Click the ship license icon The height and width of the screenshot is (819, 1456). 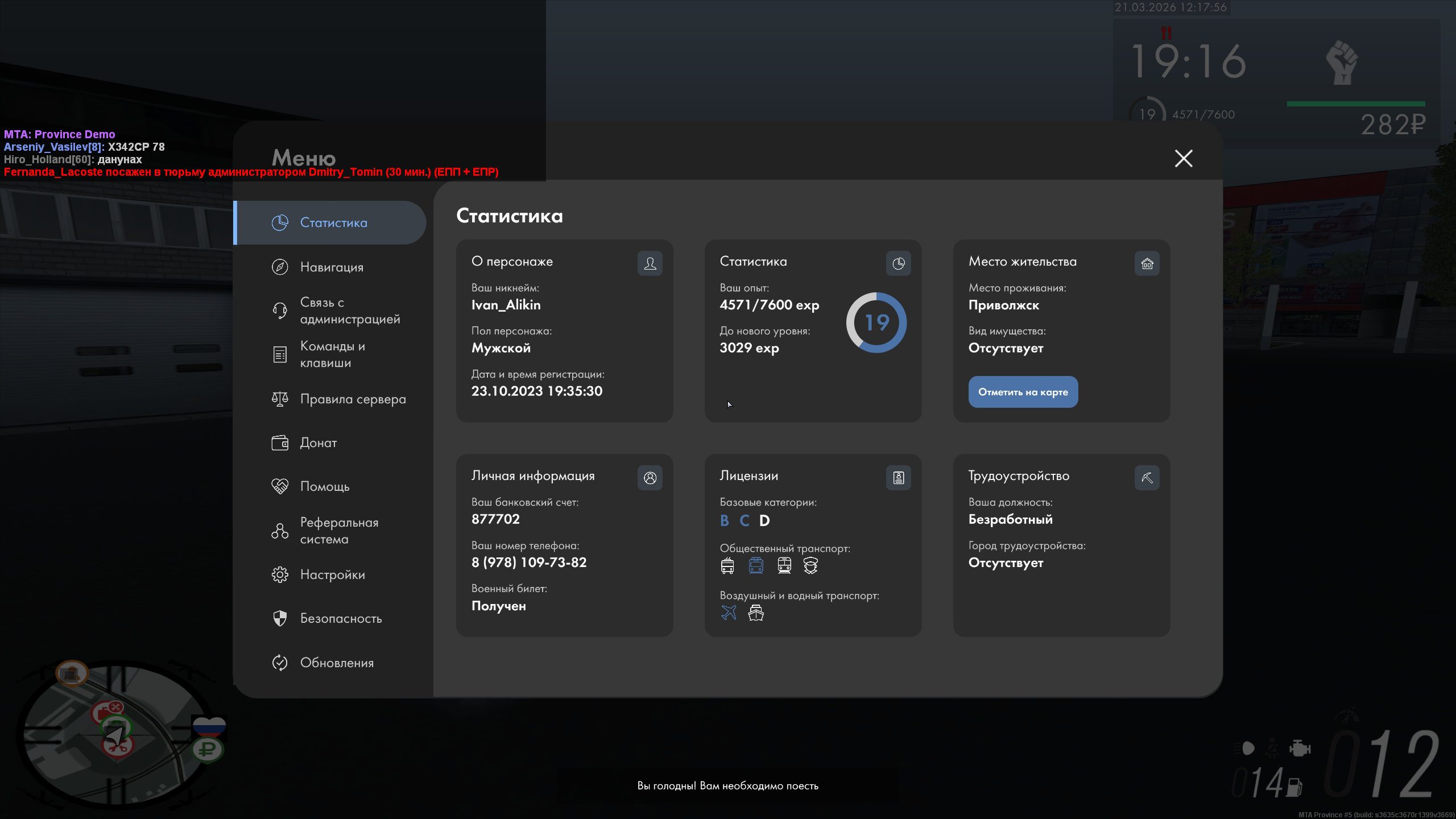tap(756, 613)
